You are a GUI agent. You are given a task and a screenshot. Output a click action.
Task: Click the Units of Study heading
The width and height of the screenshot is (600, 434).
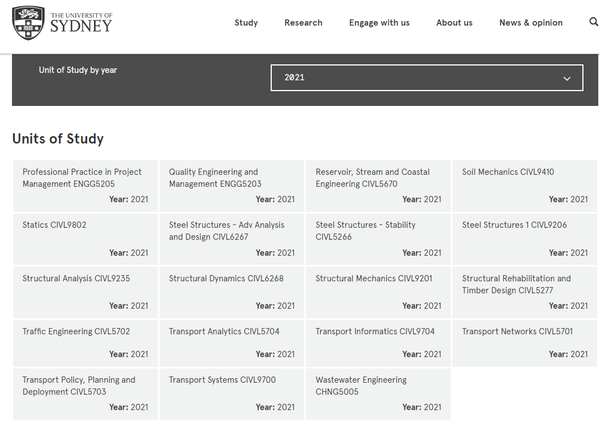pyautogui.click(x=58, y=139)
